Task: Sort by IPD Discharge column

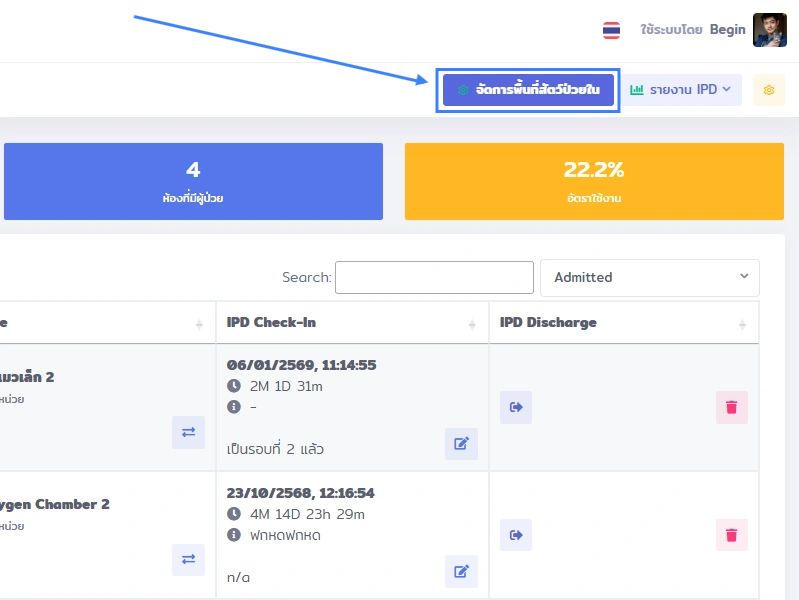Action: 624,323
